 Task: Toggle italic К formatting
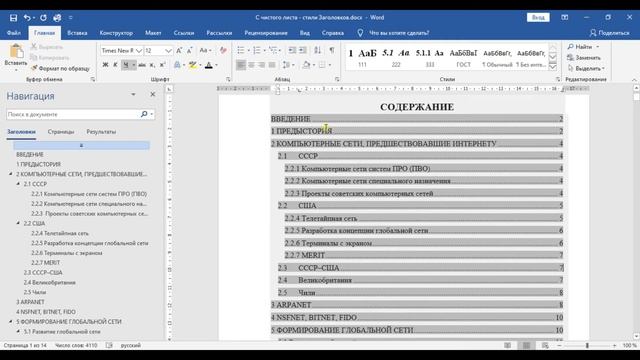click(116, 65)
